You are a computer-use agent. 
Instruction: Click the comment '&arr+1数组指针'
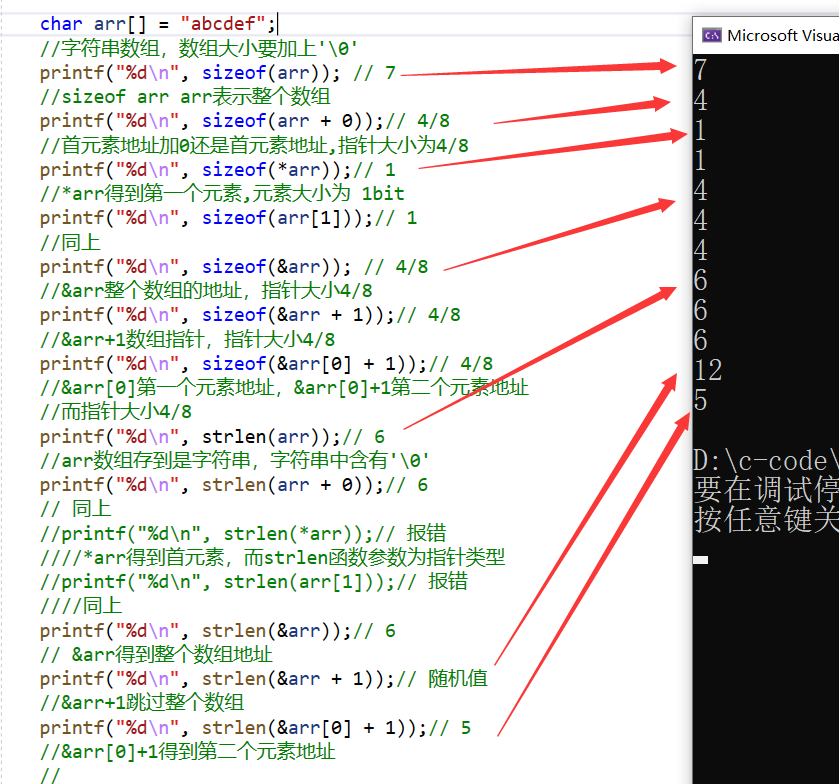coord(187,339)
